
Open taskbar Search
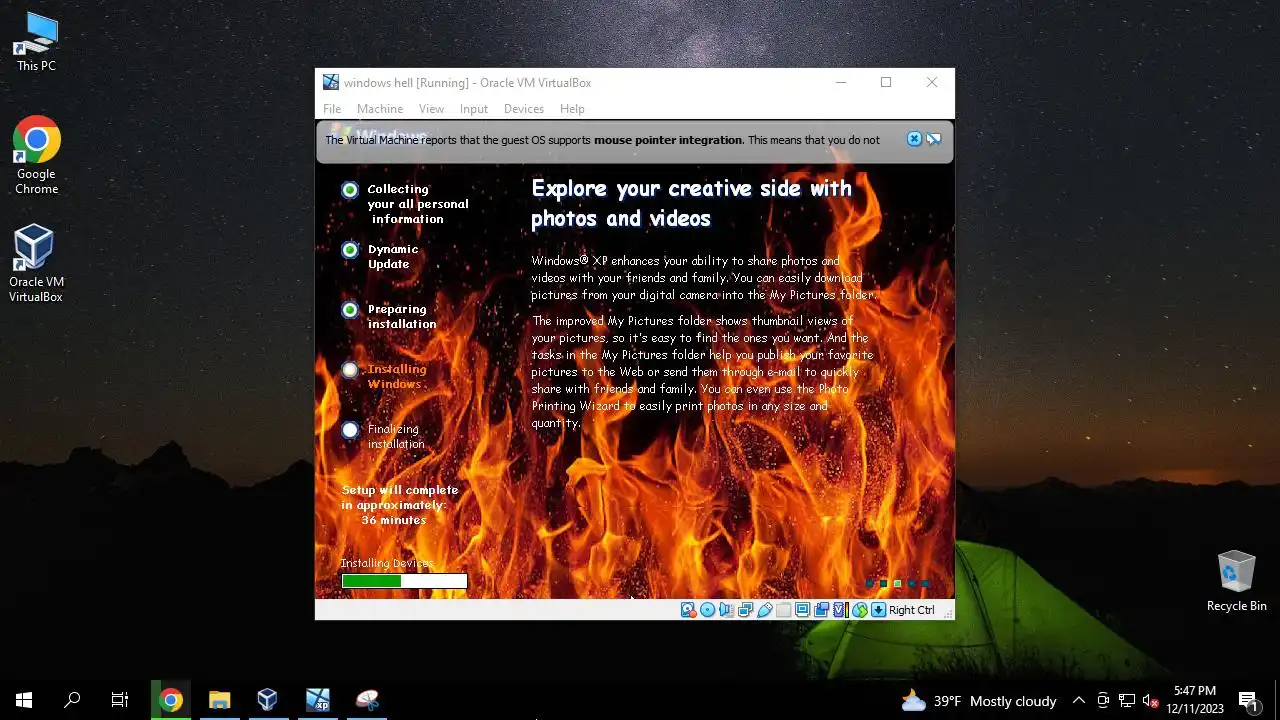[x=72, y=700]
